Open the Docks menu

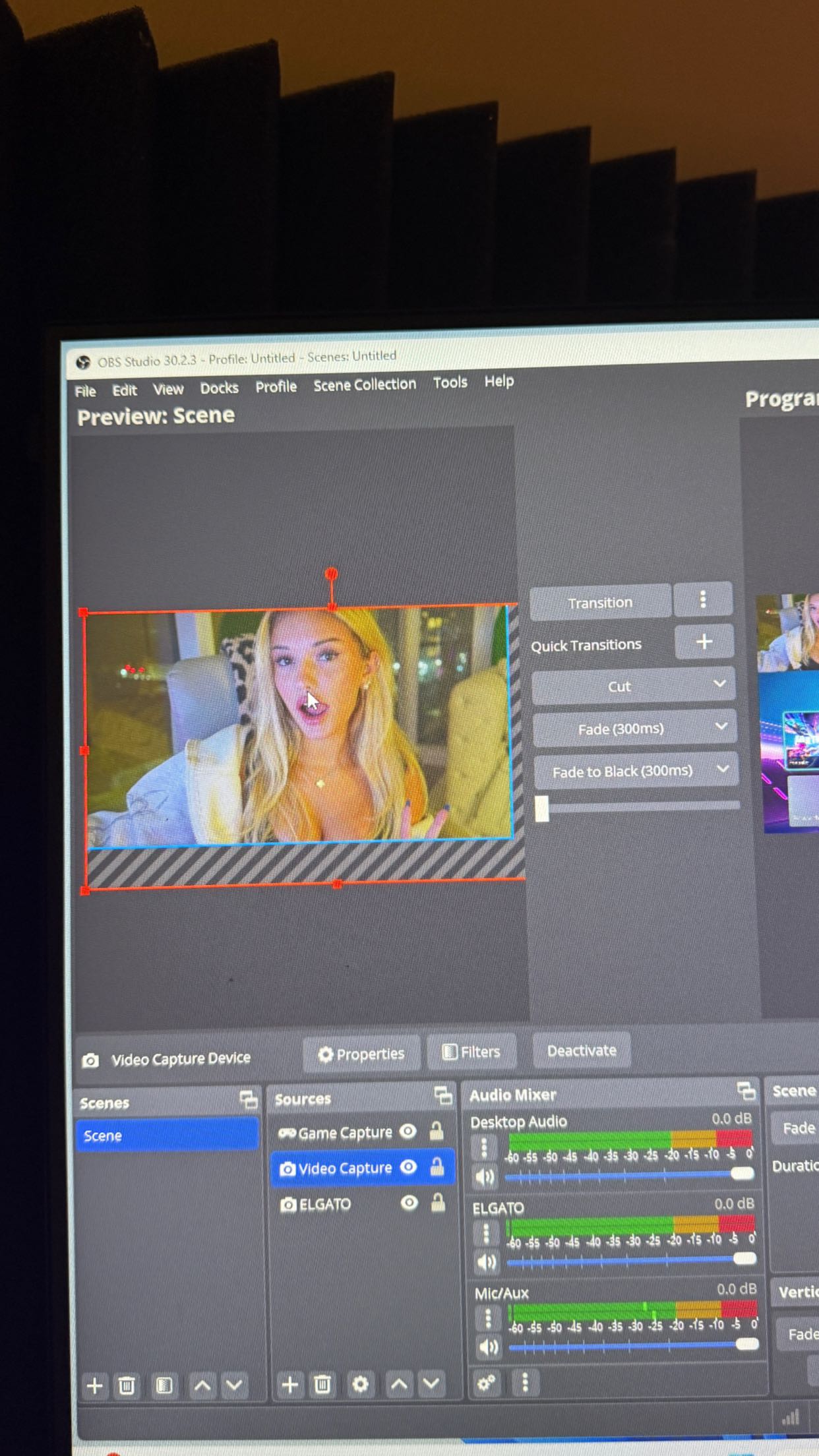219,388
